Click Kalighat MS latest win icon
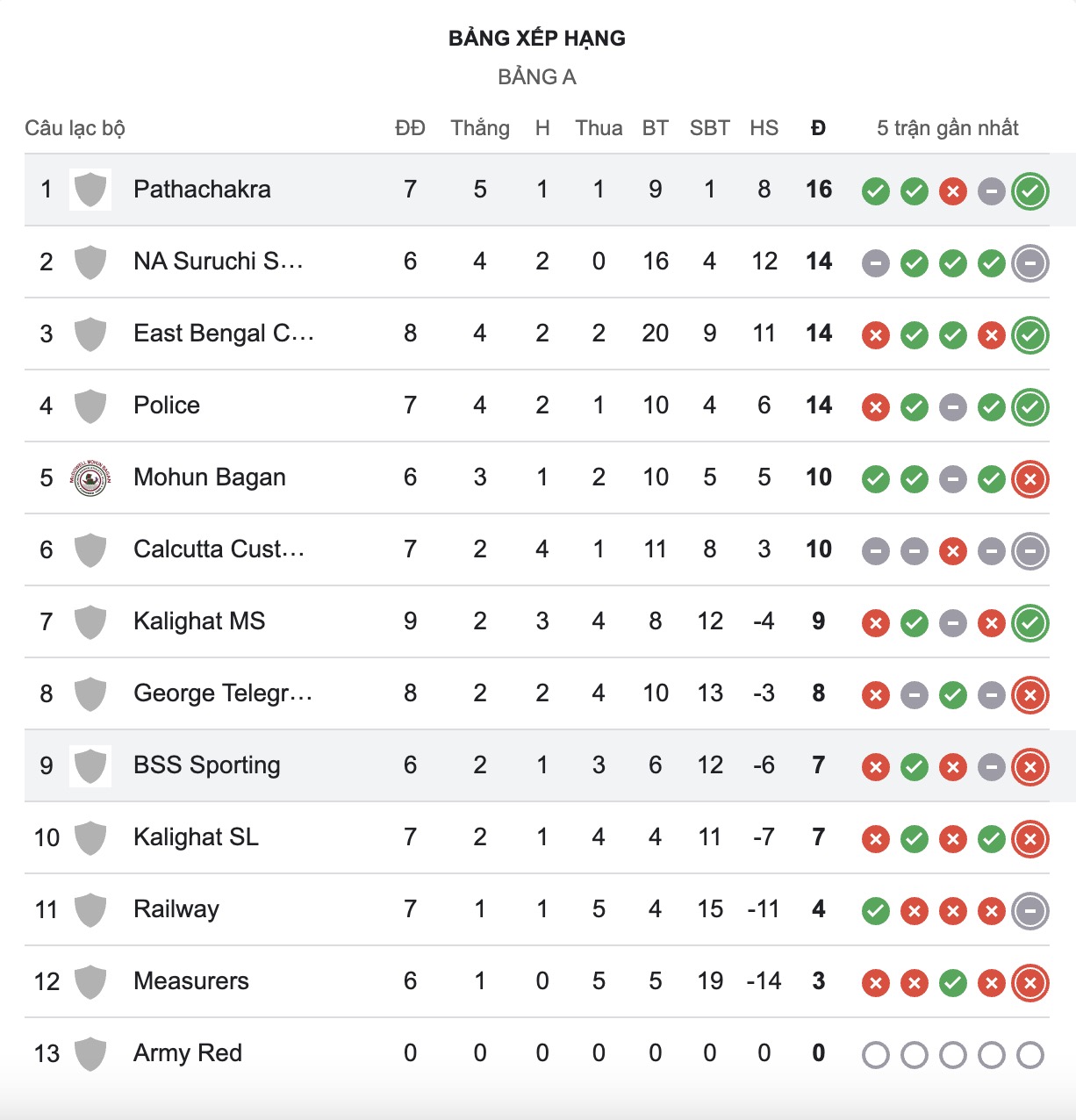This screenshot has width=1076, height=1120. click(x=1030, y=623)
